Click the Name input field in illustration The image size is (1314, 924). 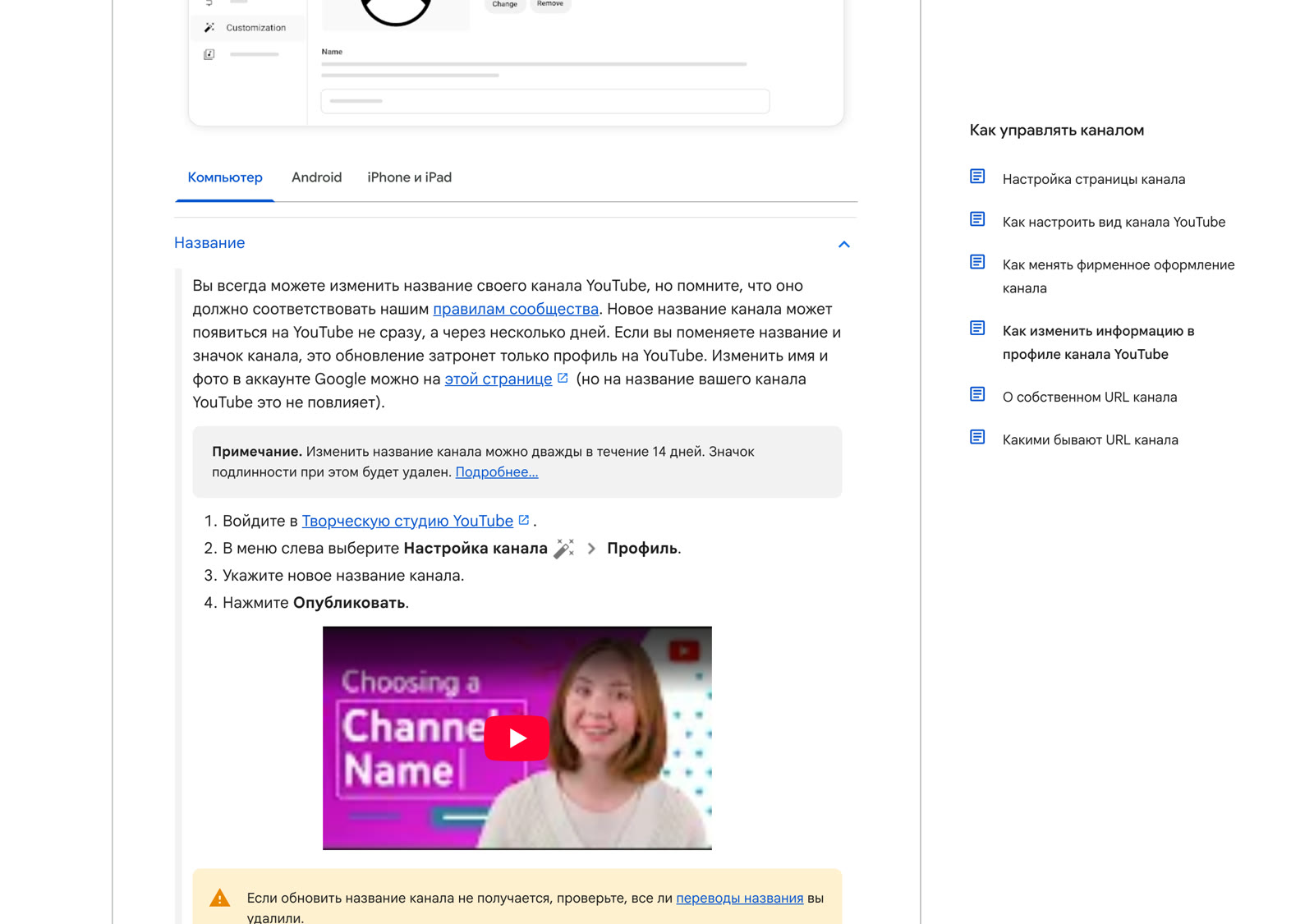(x=545, y=101)
